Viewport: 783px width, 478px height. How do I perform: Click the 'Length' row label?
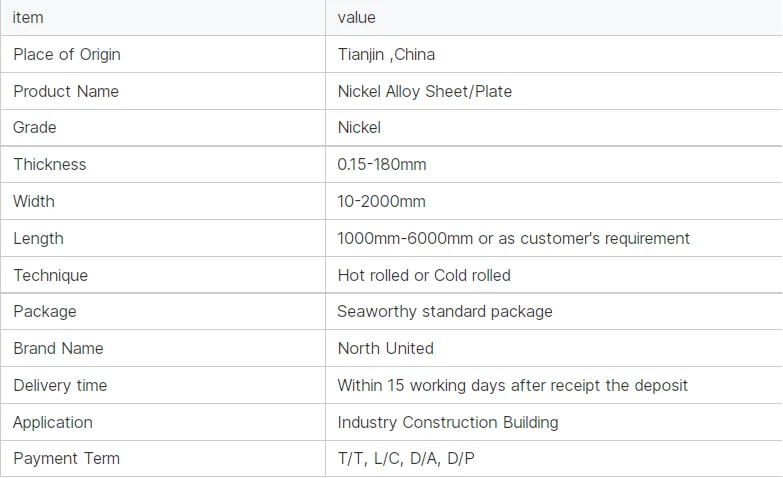(38, 238)
